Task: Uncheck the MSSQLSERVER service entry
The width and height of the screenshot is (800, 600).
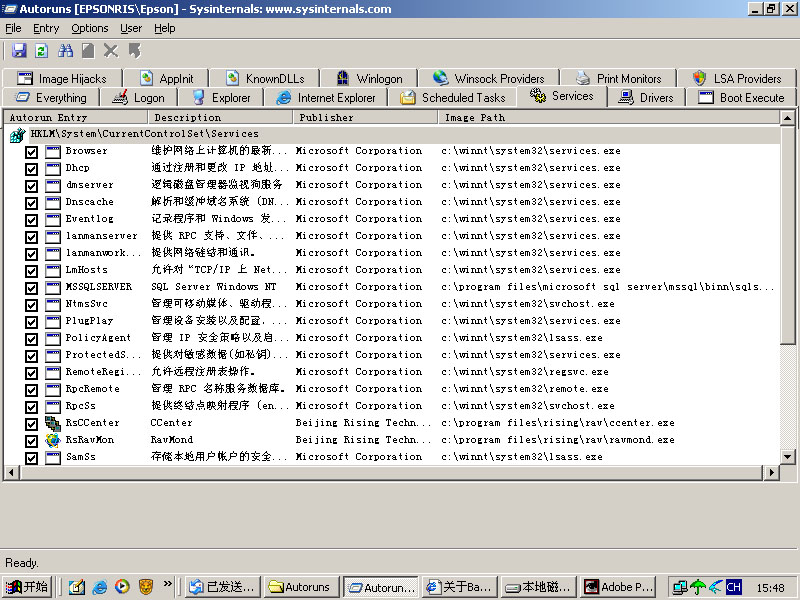Action: (31, 288)
